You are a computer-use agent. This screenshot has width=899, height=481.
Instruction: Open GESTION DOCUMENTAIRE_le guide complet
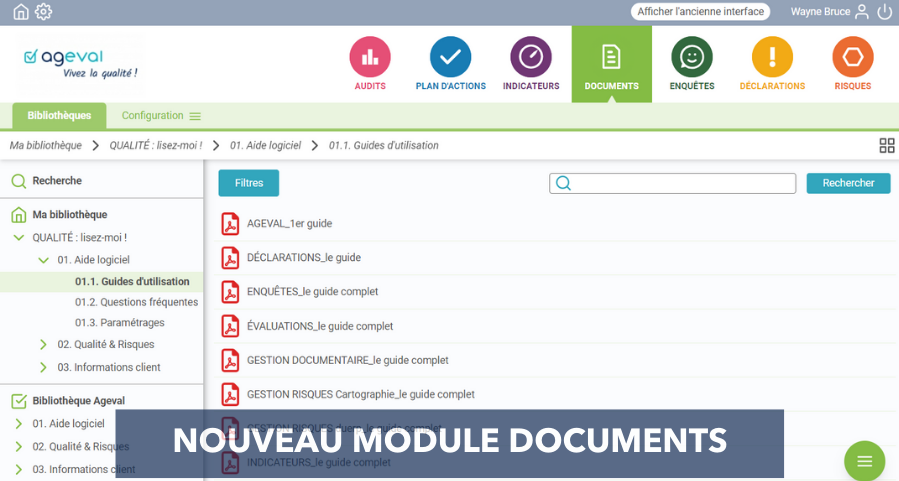[347, 361]
